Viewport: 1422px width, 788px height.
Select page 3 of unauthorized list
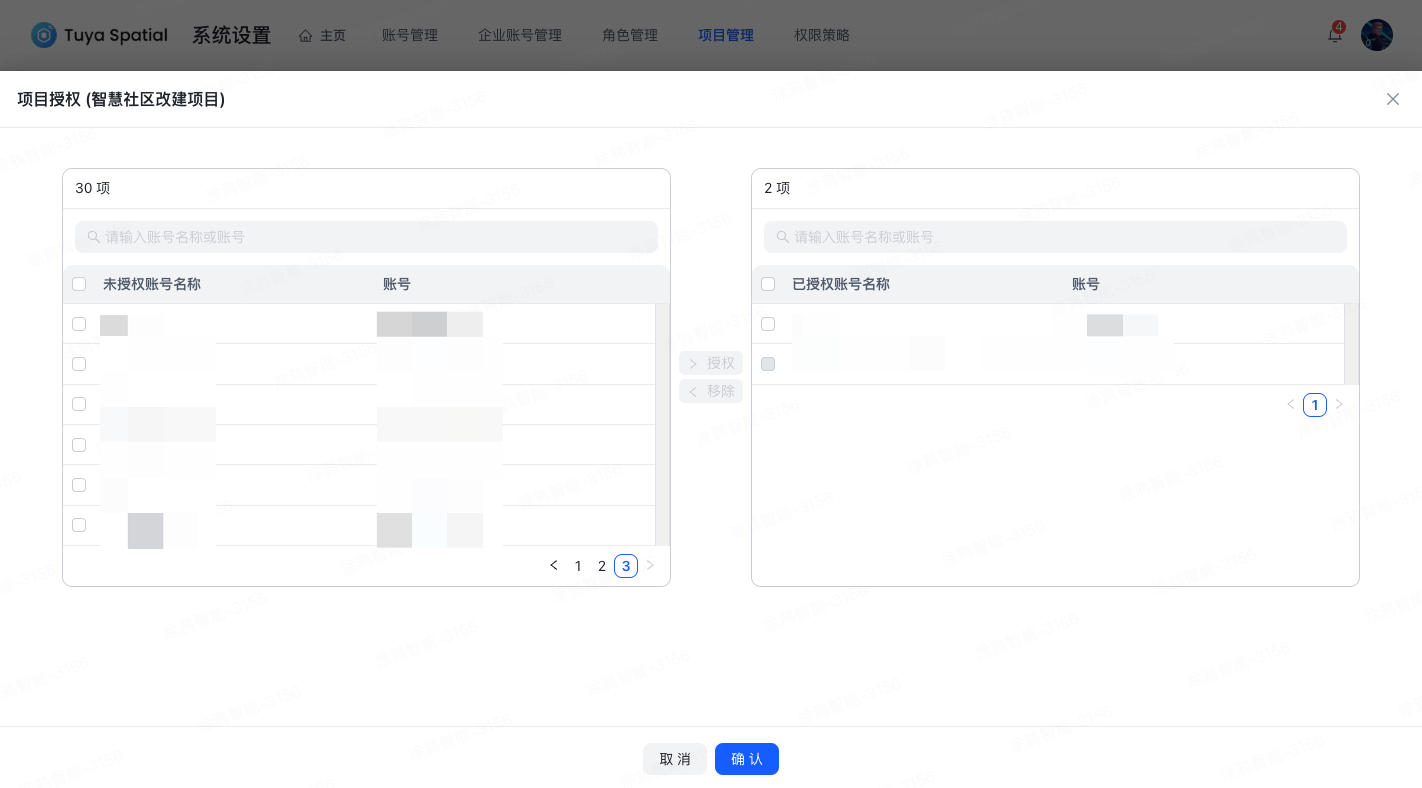point(626,566)
